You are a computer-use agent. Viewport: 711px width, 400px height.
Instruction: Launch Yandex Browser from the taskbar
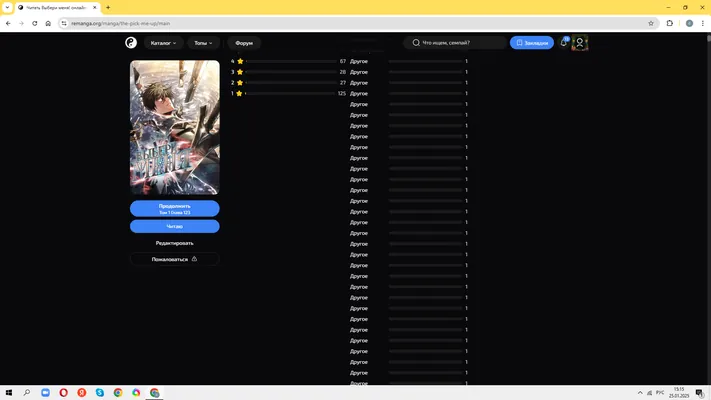(x=82, y=393)
